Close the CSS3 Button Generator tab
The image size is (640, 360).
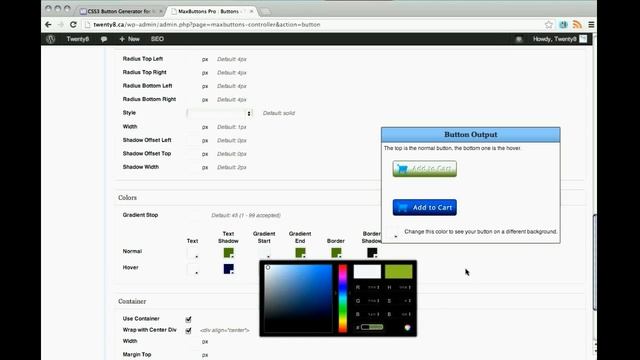[x=160, y=11]
